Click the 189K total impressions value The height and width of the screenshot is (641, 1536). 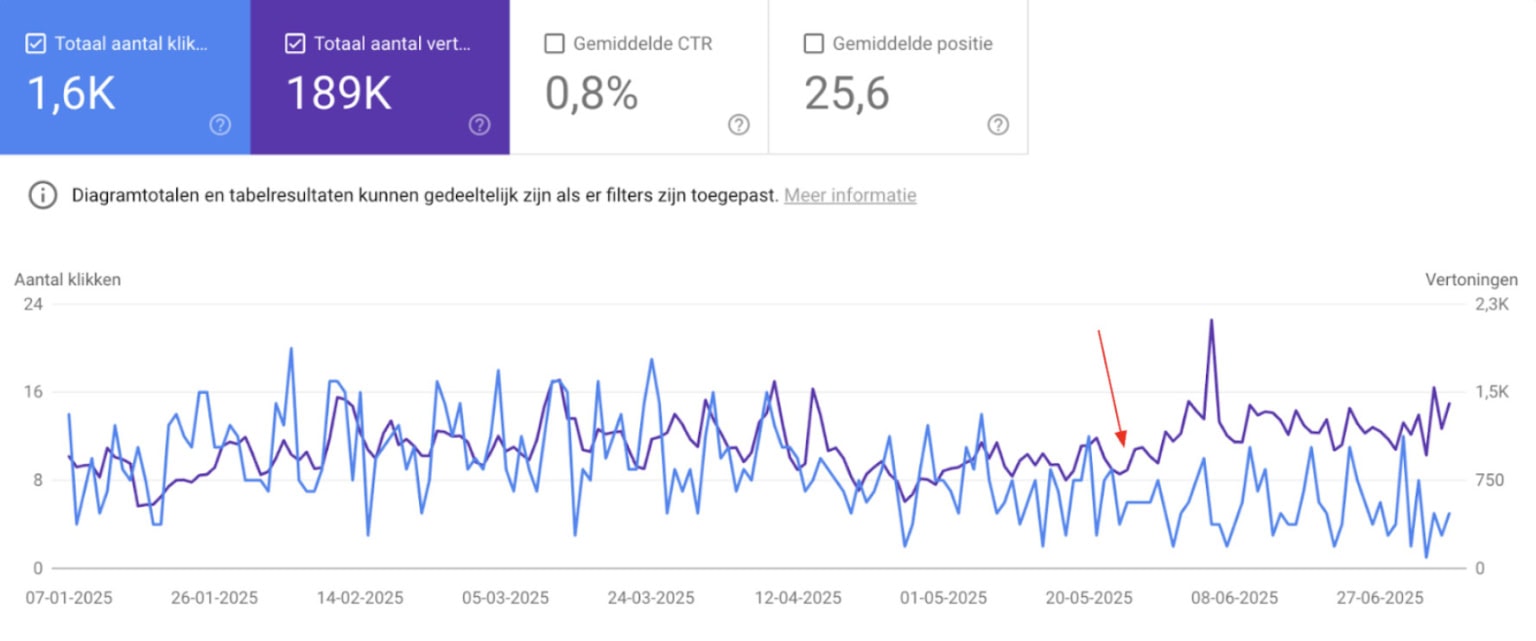click(340, 94)
